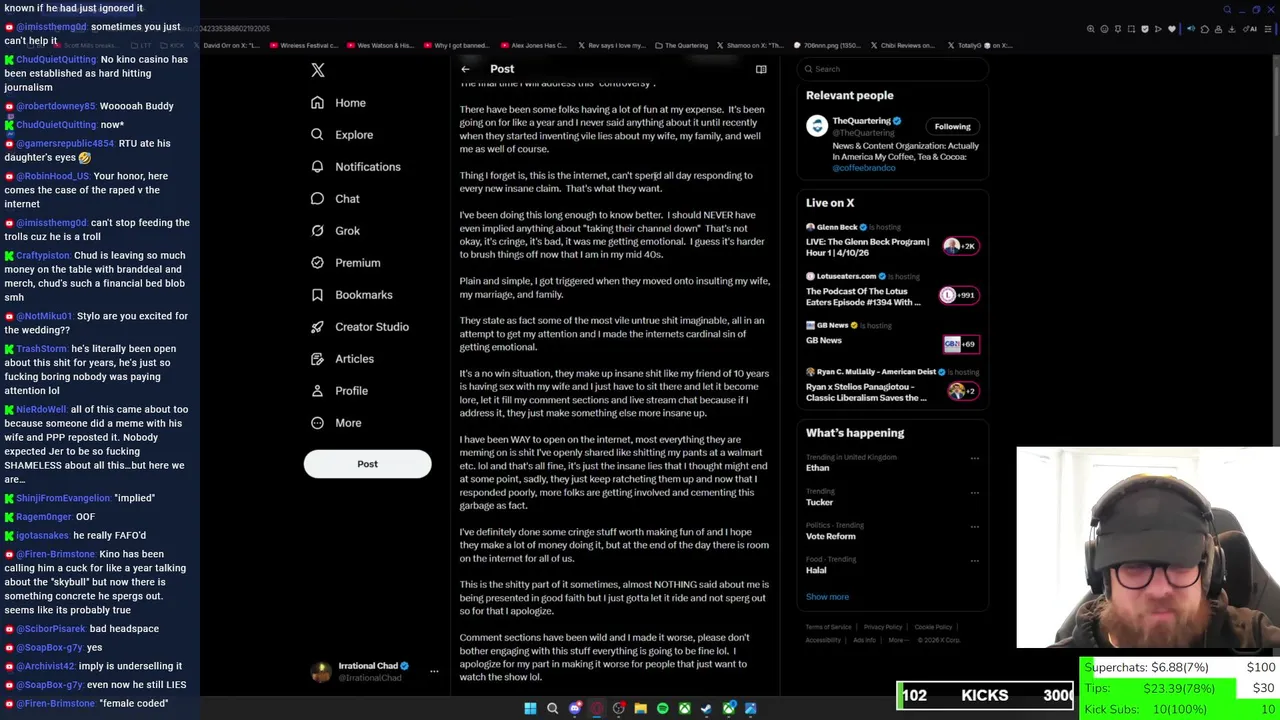Open Spotify from the taskbar
1280x720 pixels.
click(x=663, y=708)
